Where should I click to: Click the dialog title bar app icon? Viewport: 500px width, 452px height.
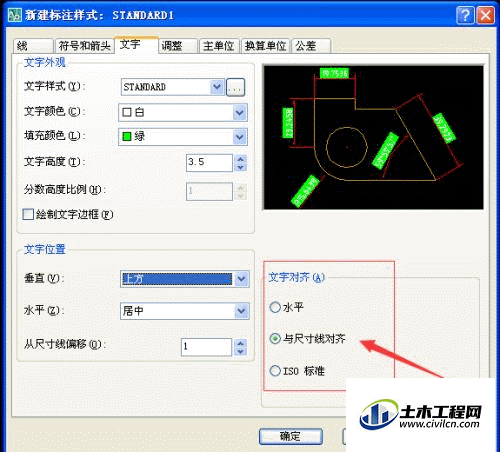[15, 15]
